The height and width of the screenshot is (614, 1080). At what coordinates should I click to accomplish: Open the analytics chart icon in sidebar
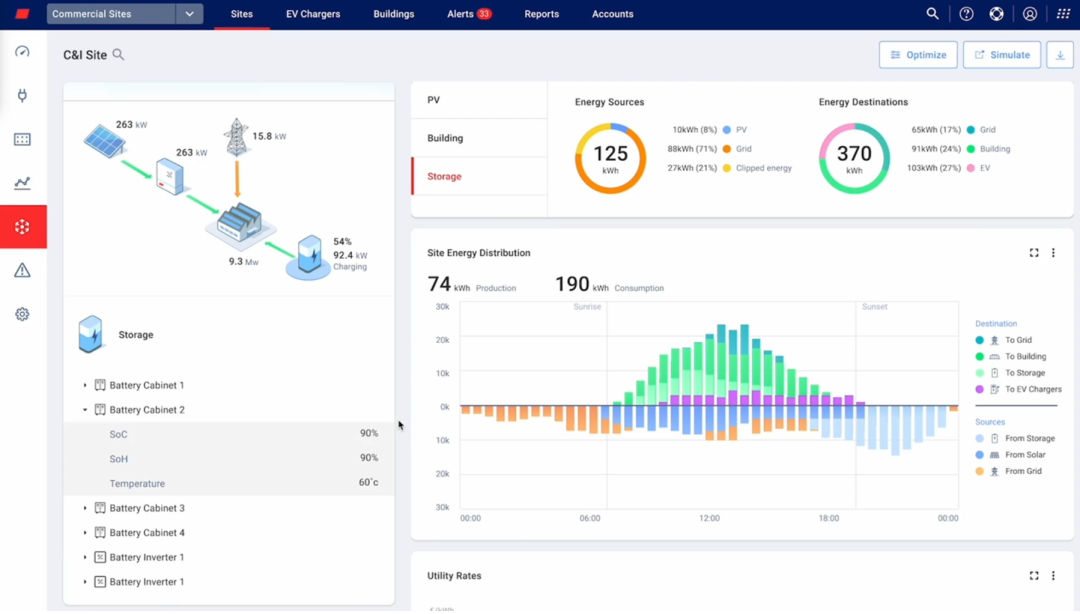(22, 183)
